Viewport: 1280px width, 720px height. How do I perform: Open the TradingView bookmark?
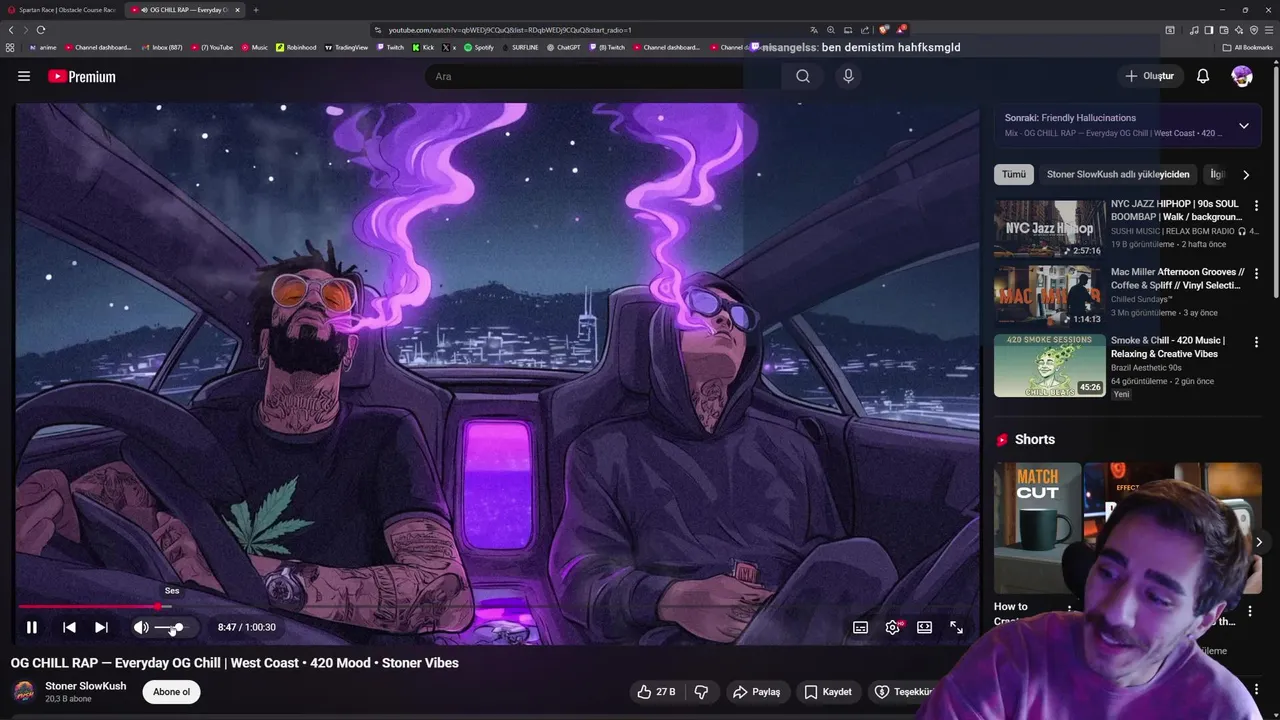pyautogui.click(x=346, y=47)
